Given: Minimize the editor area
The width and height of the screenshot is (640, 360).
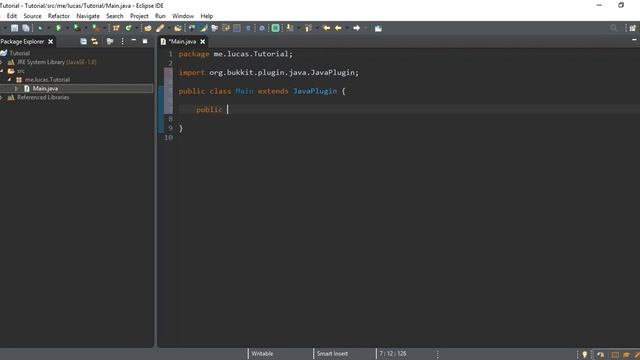Looking at the screenshot, I should coord(634,40).
